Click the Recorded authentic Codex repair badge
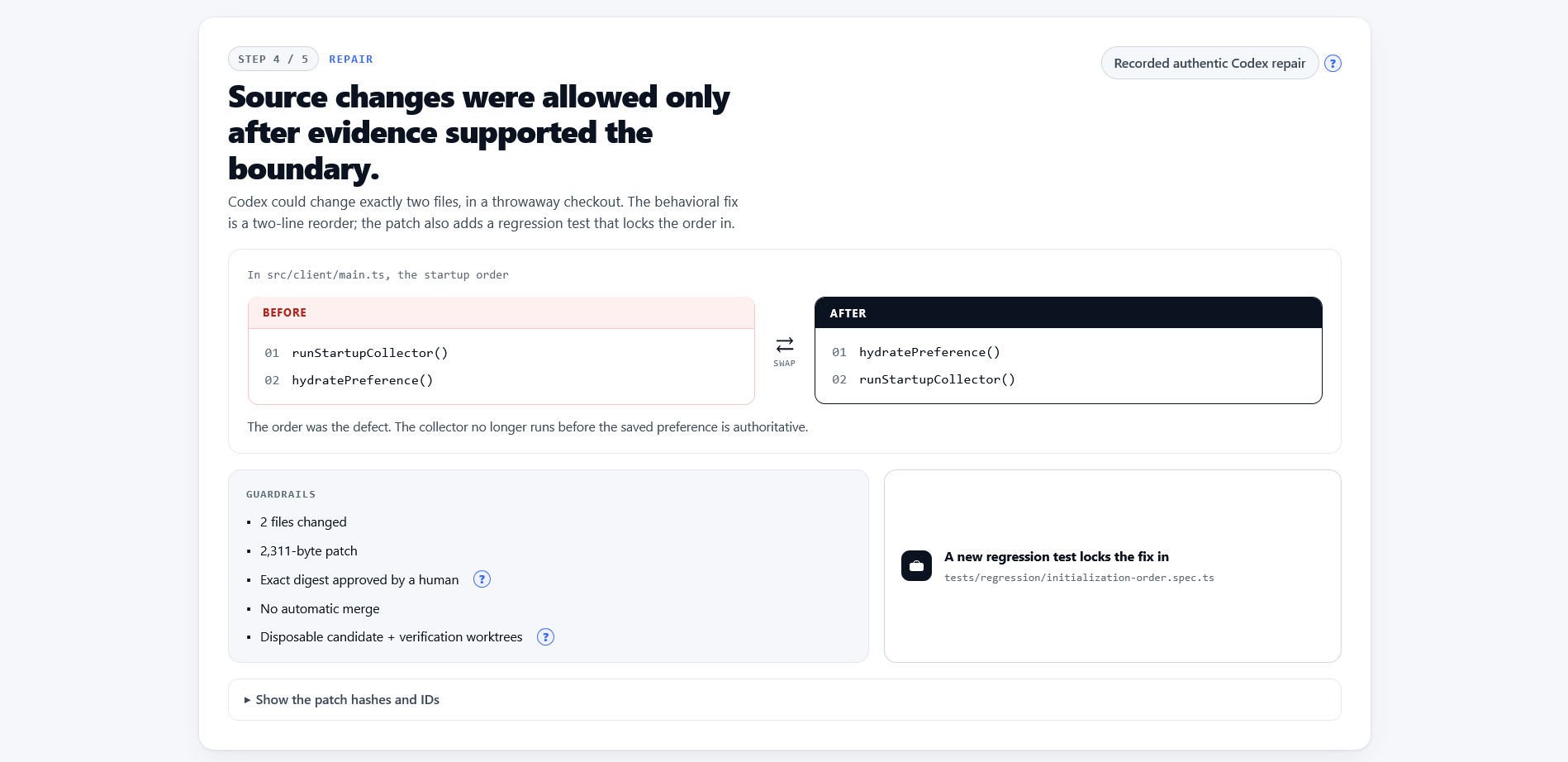Image resolution: width=1568 pixels, height=762 pixels. point(1209,64)
